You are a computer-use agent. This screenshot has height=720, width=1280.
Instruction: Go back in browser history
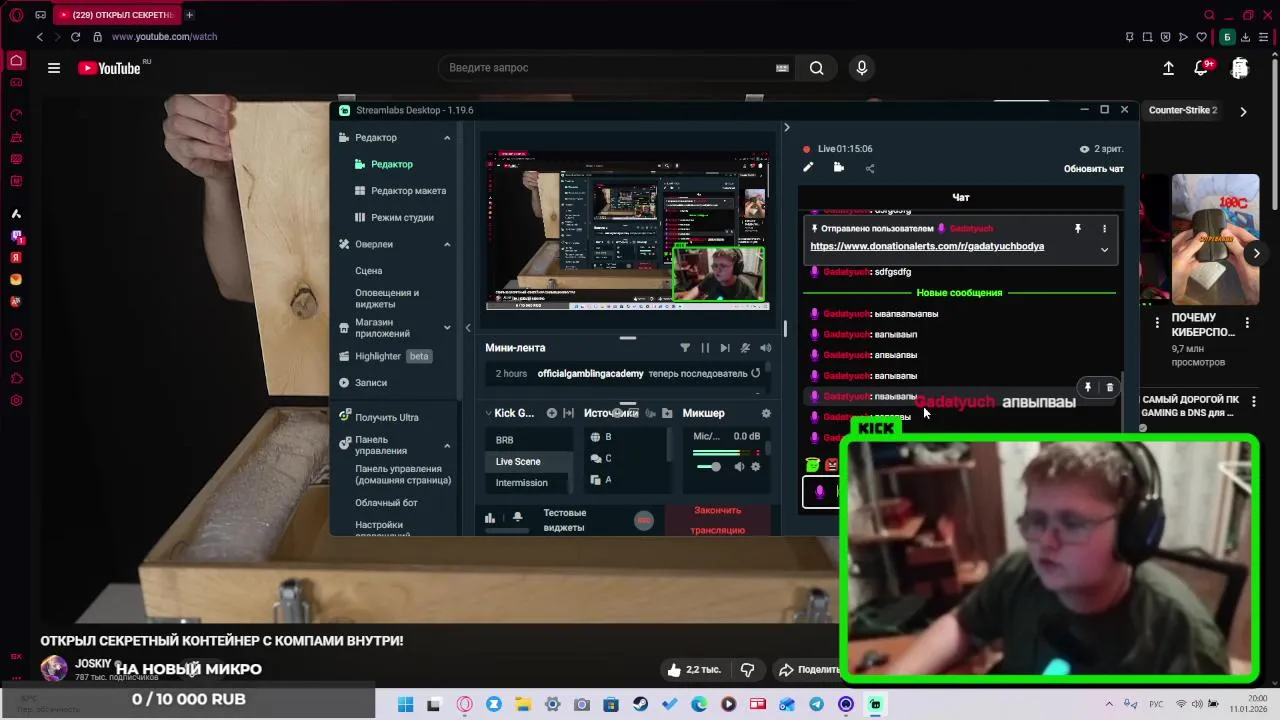[x=40, y=37]
